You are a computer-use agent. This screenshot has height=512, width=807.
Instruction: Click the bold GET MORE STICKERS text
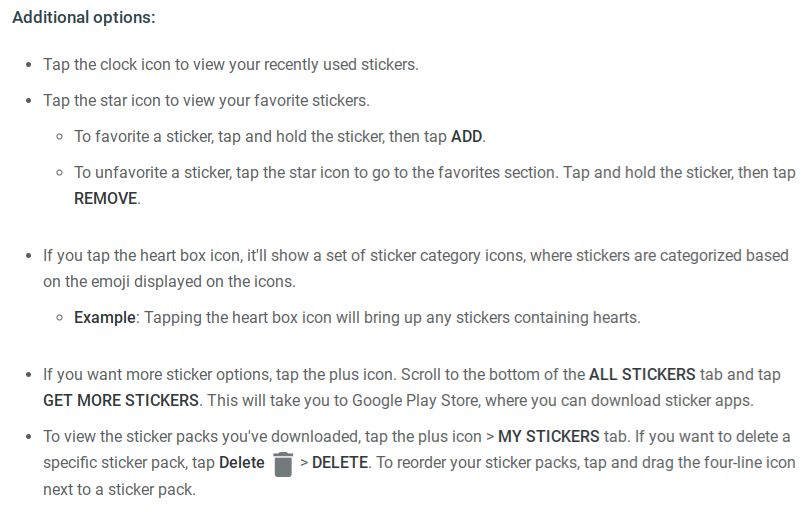[x=121, y=400]
